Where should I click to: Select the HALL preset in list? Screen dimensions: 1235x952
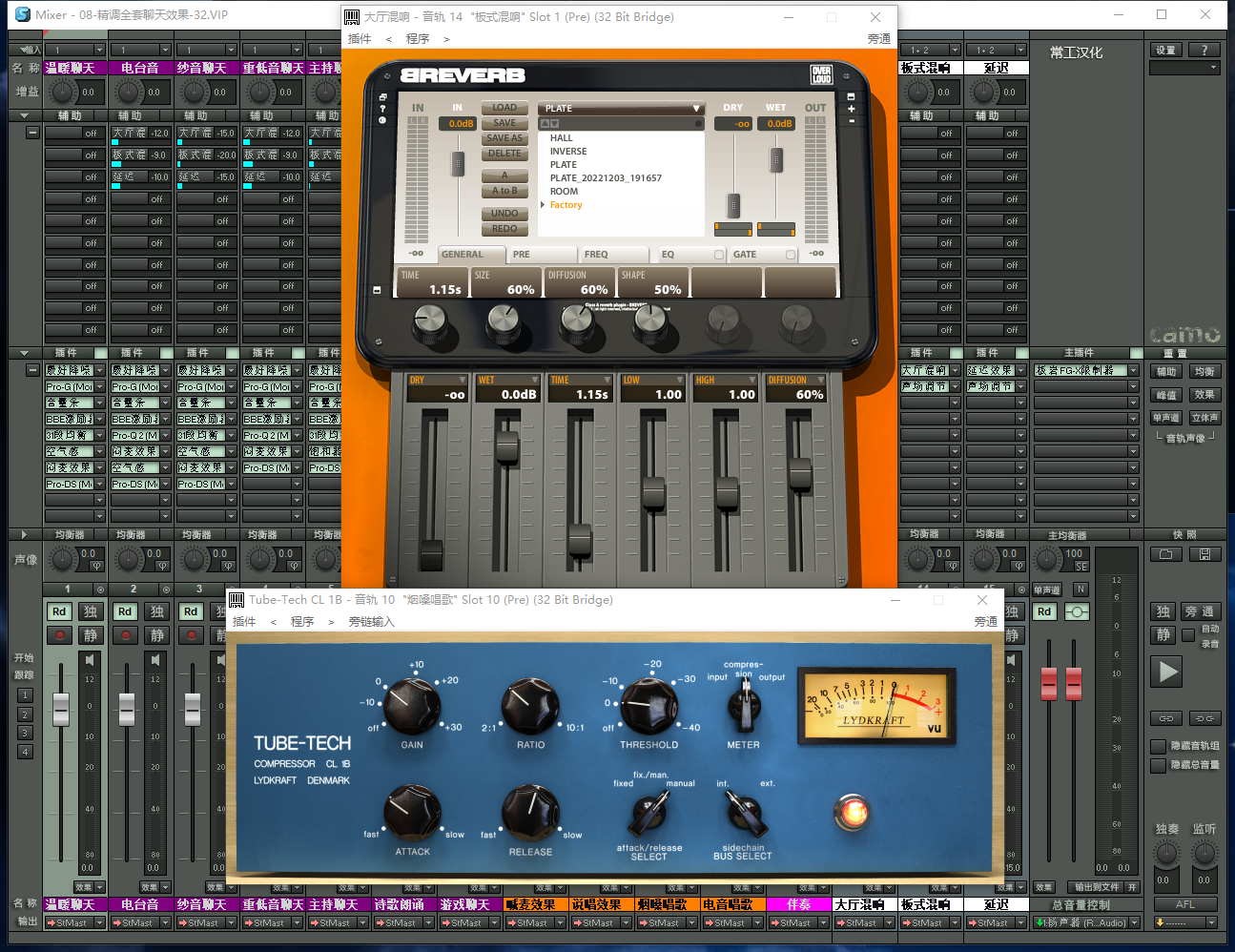(x=562, y=138)
